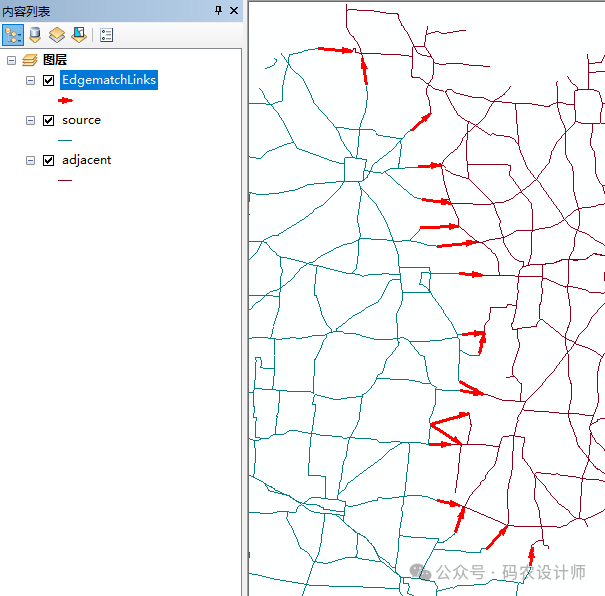Switch to List By Source view
The image size is (605, 596).
(x=36, y=35)
